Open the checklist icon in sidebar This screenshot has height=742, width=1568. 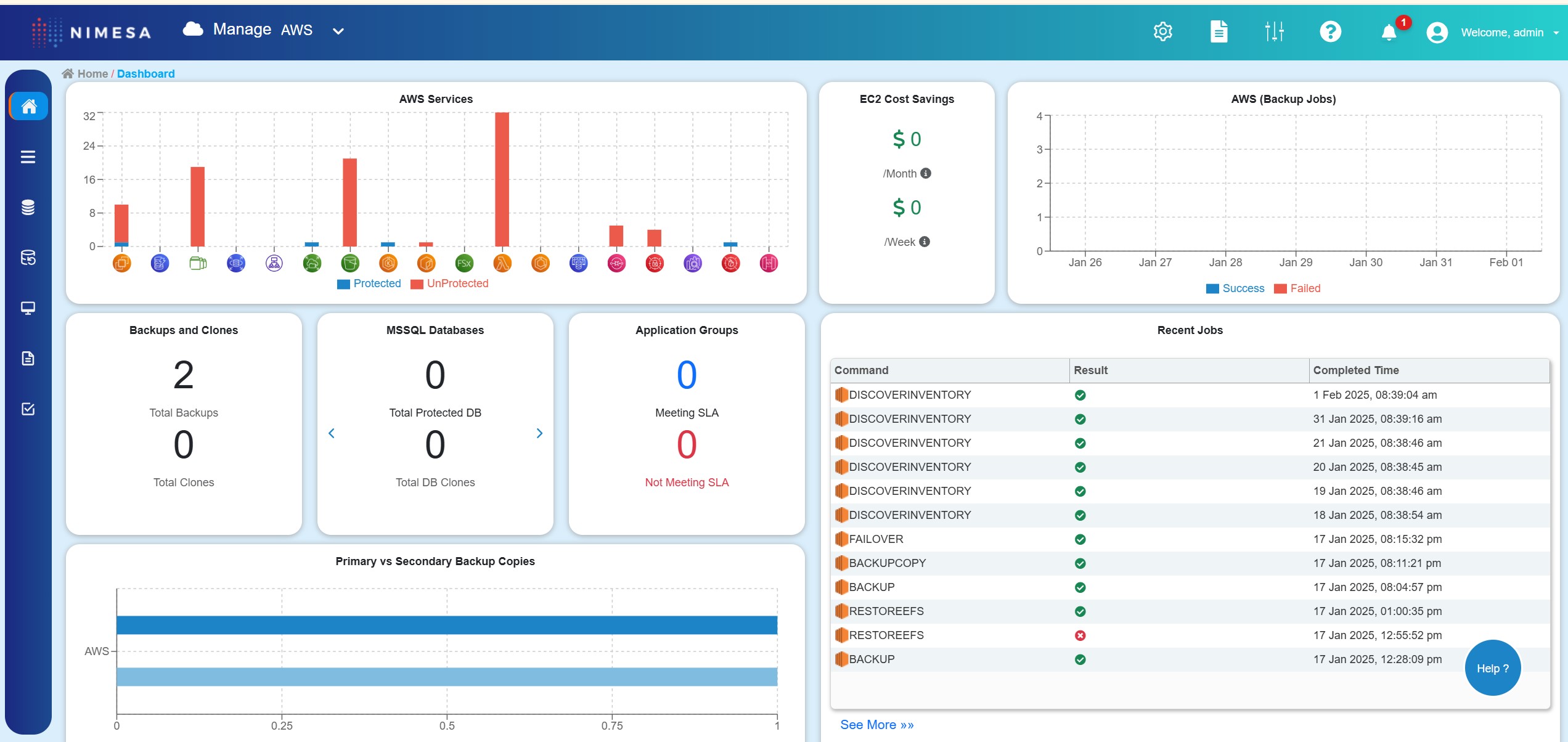point(28,409)
